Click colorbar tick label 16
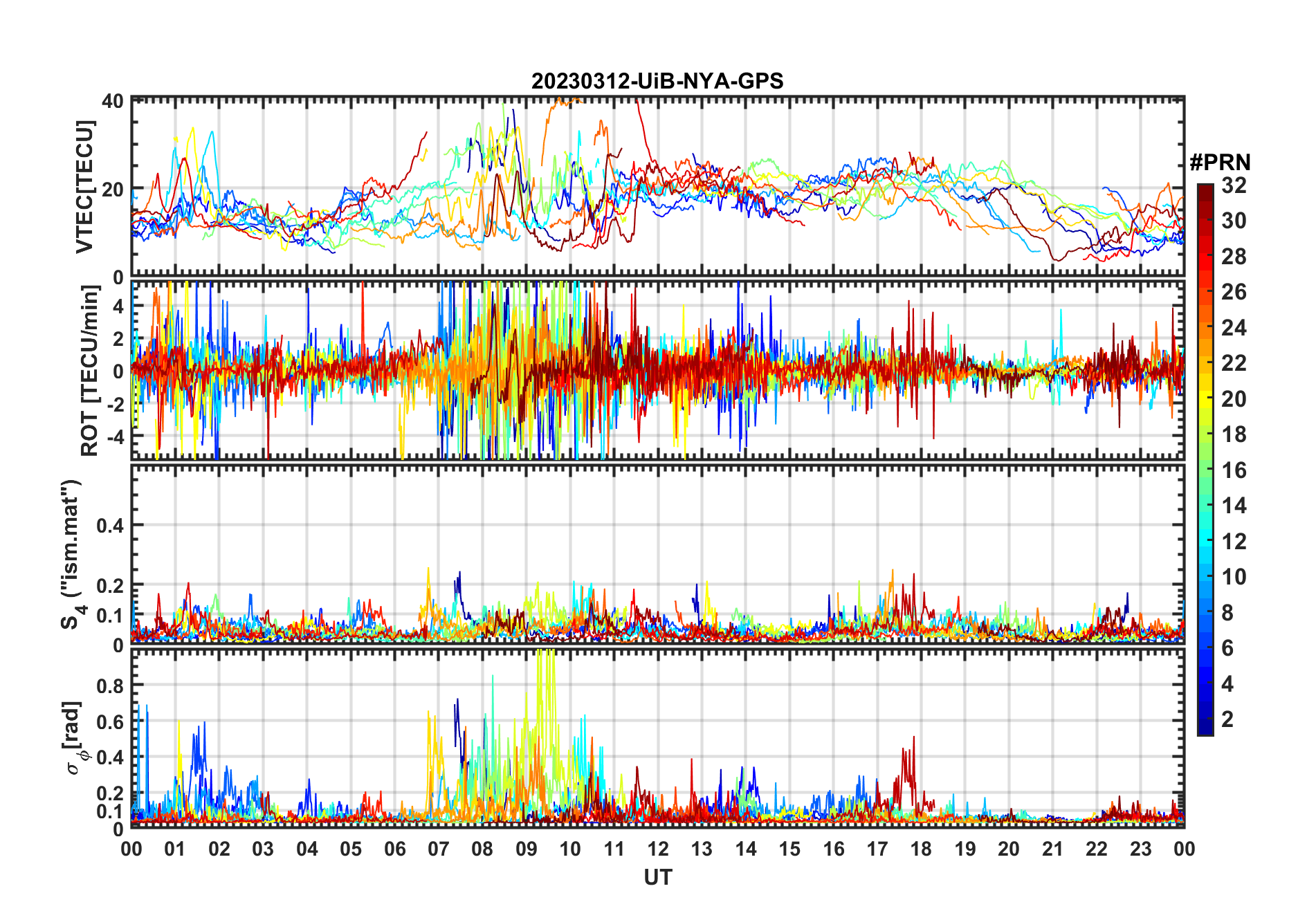Image resolution: width=1316 pixels, height=920 pixels. click(x=1234, y=470)
